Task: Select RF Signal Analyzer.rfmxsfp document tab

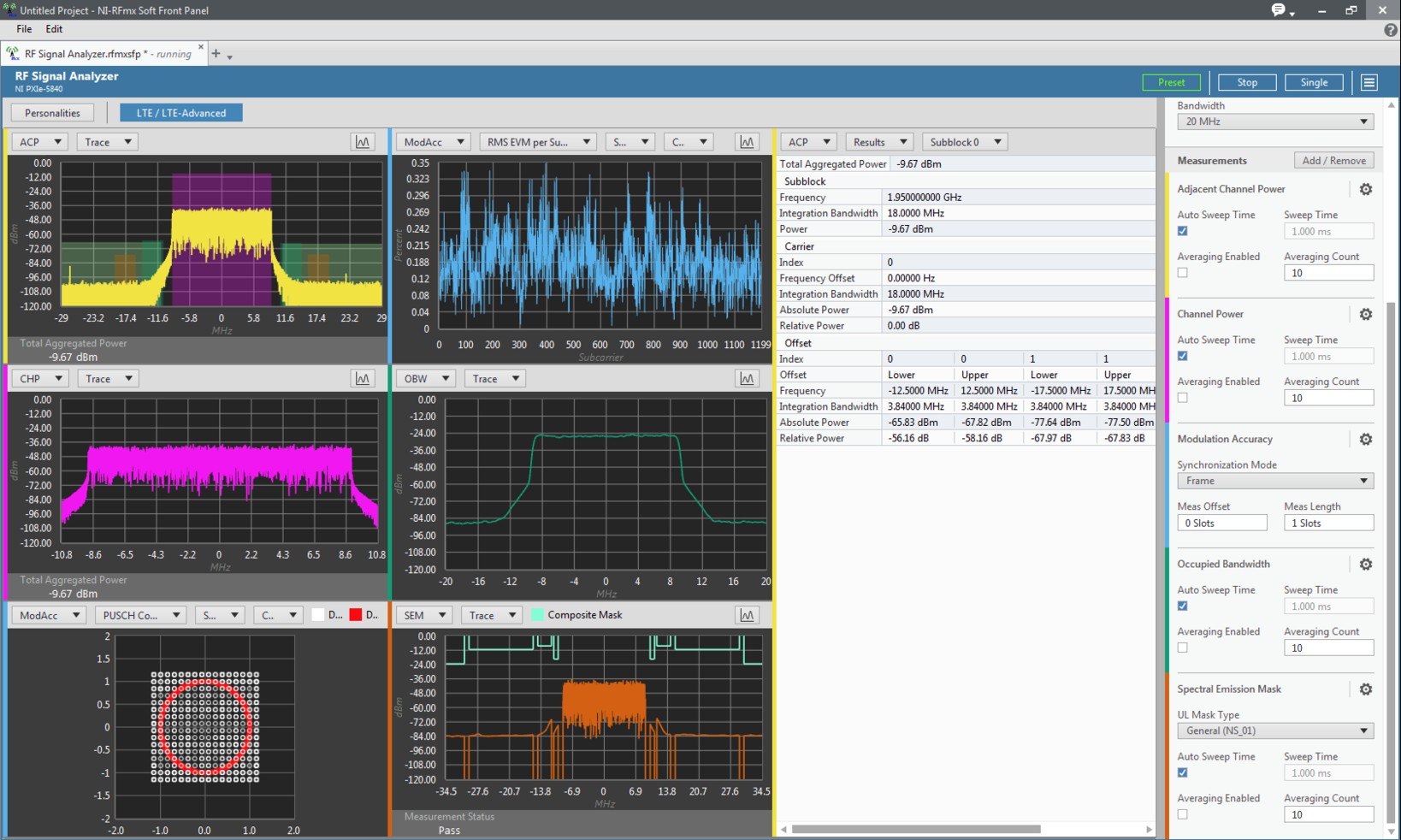Action: pos(106,54)
